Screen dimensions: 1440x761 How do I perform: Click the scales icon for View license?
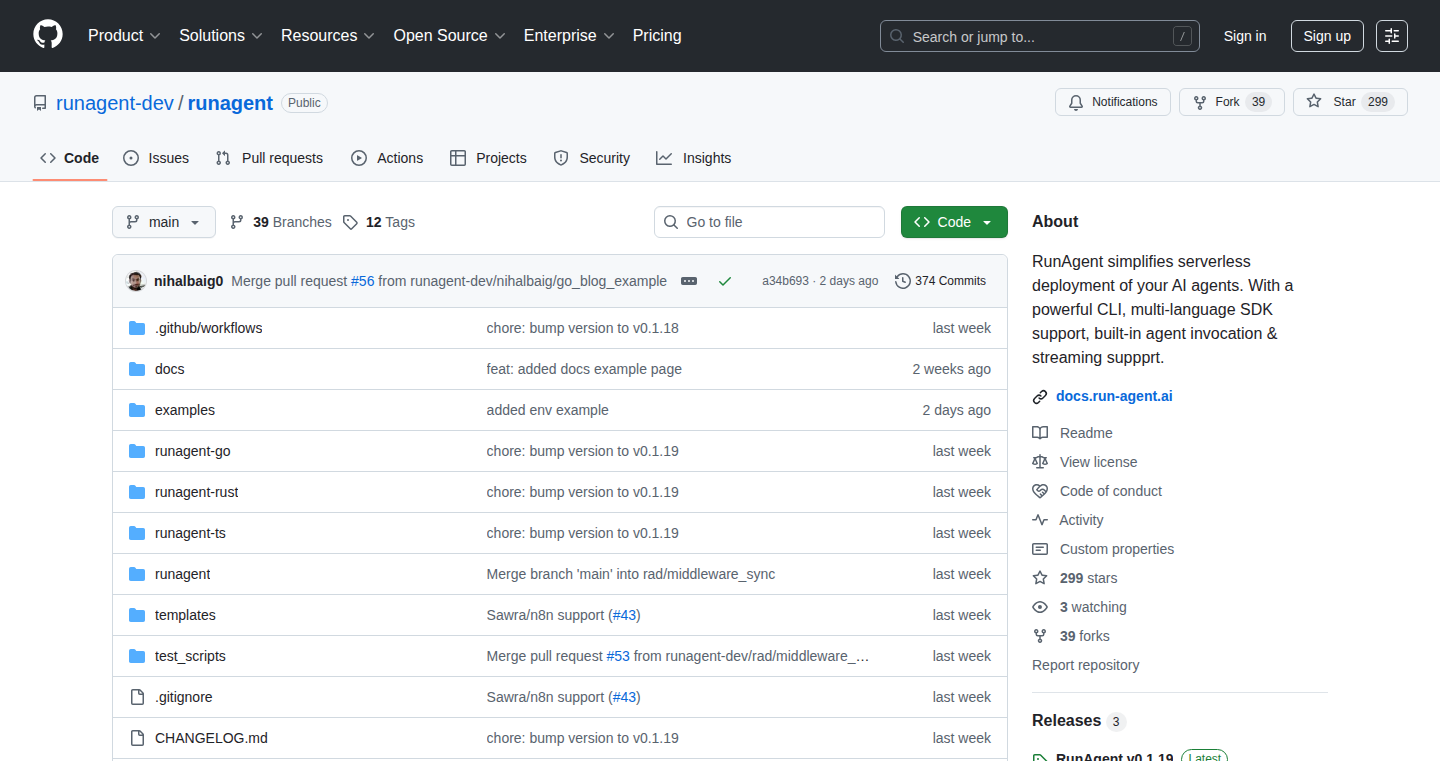coord(1040,462)
